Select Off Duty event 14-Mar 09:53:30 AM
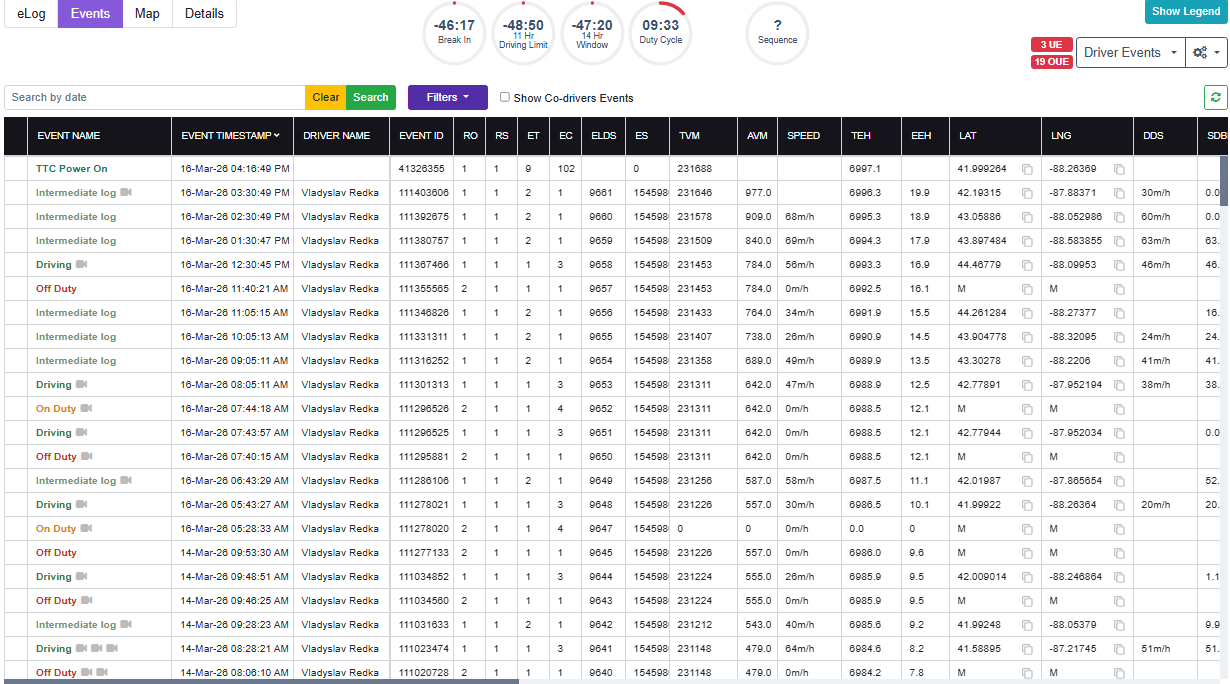The height and width of the screenshot is (684, 1230). pyautogui.click(x=56, y=553)
